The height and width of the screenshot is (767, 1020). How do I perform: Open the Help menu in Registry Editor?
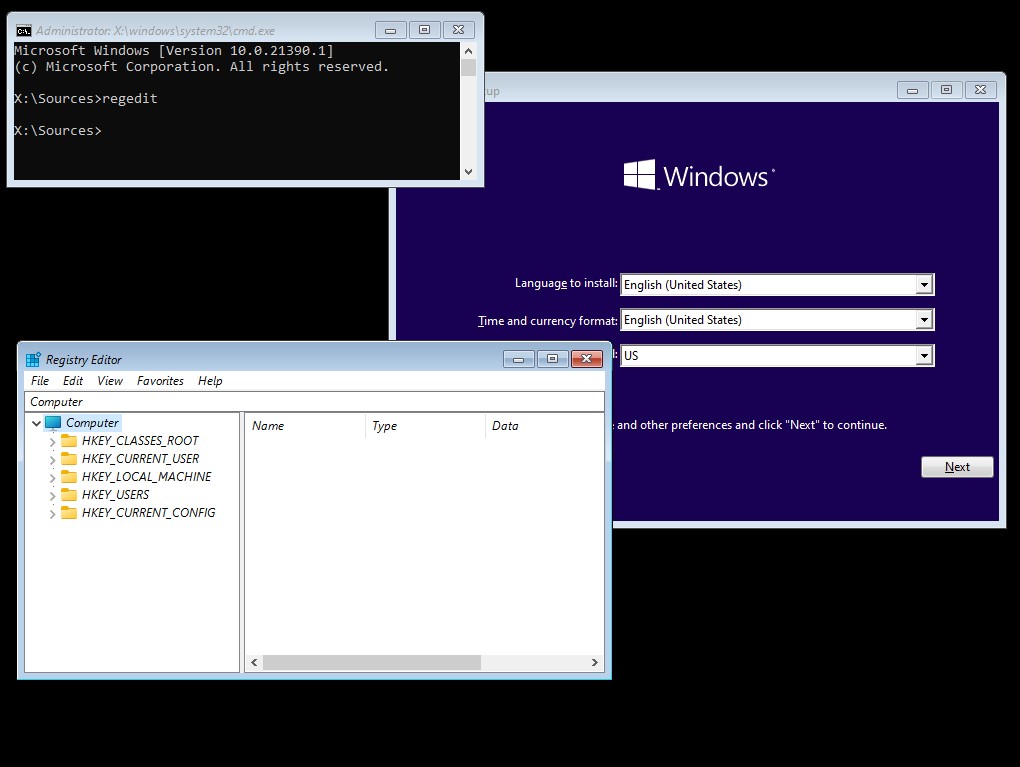(210, 381)
